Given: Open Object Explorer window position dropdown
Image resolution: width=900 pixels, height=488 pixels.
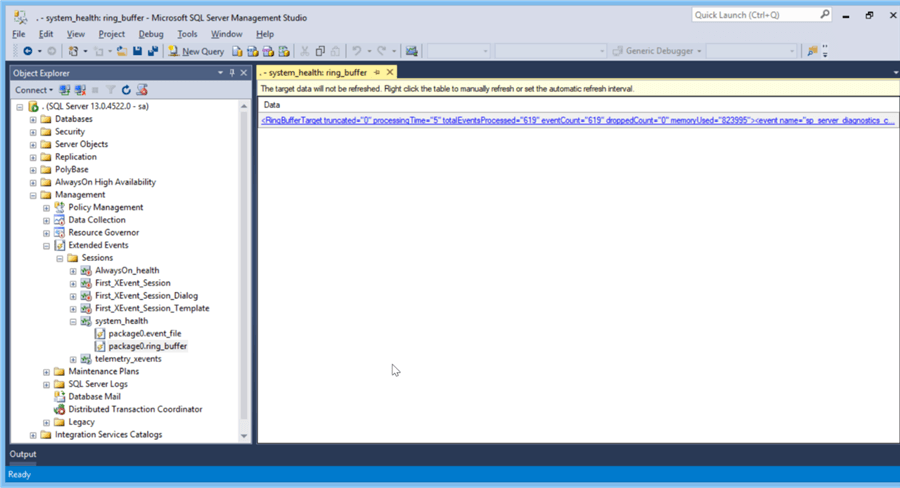Looking at the screenshot, I should pos(220,73).
